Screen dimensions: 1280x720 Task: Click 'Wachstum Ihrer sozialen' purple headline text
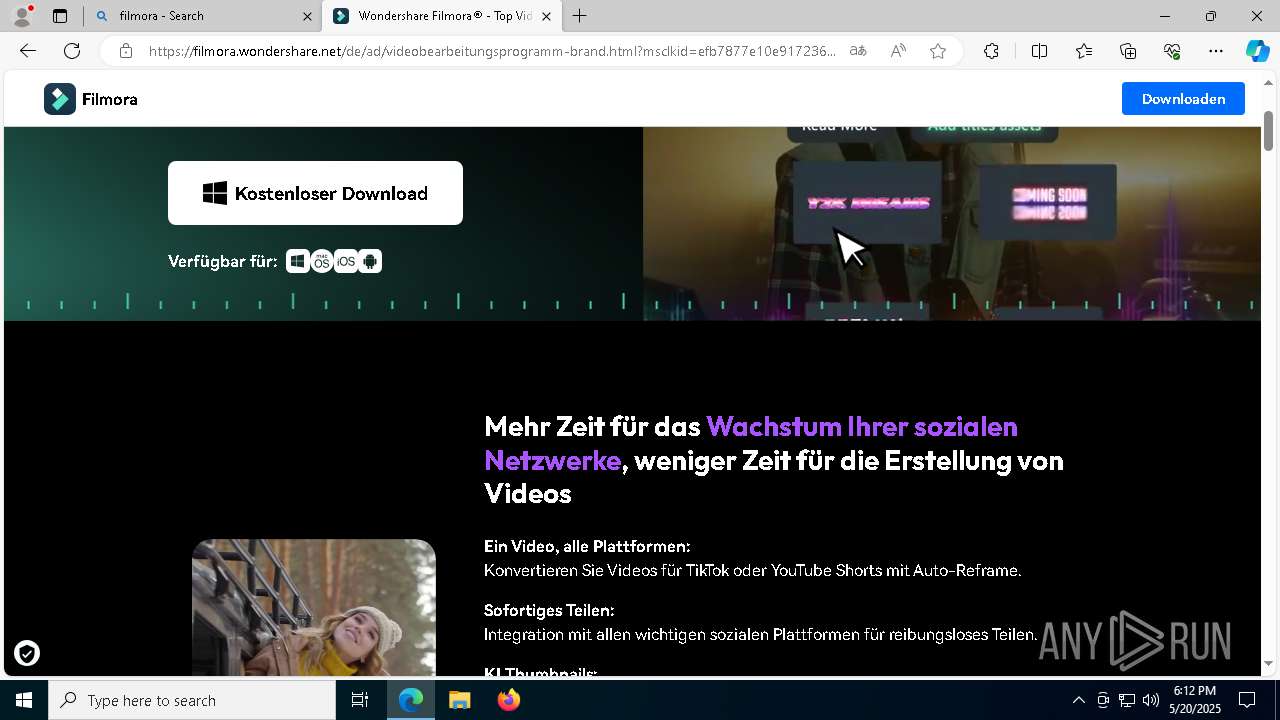(x=862, y=426)
